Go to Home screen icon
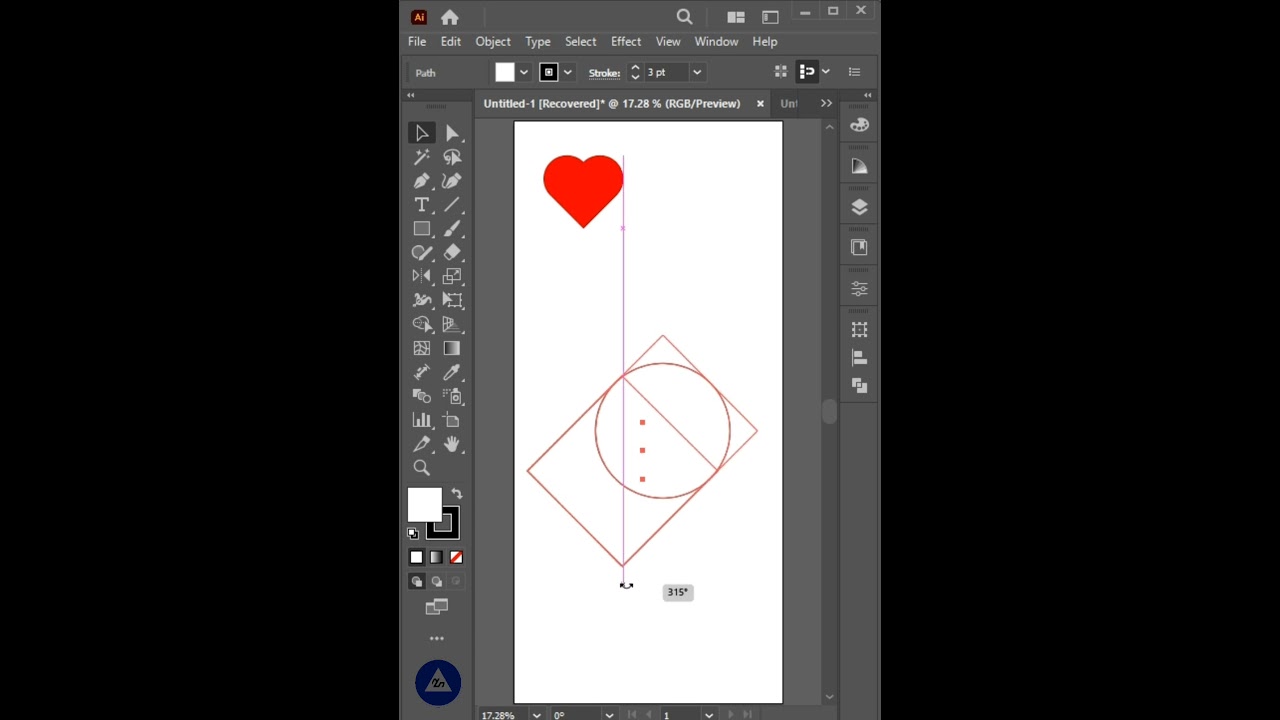Viewport: 1280px width, 720px height. [x=450, y=17]
